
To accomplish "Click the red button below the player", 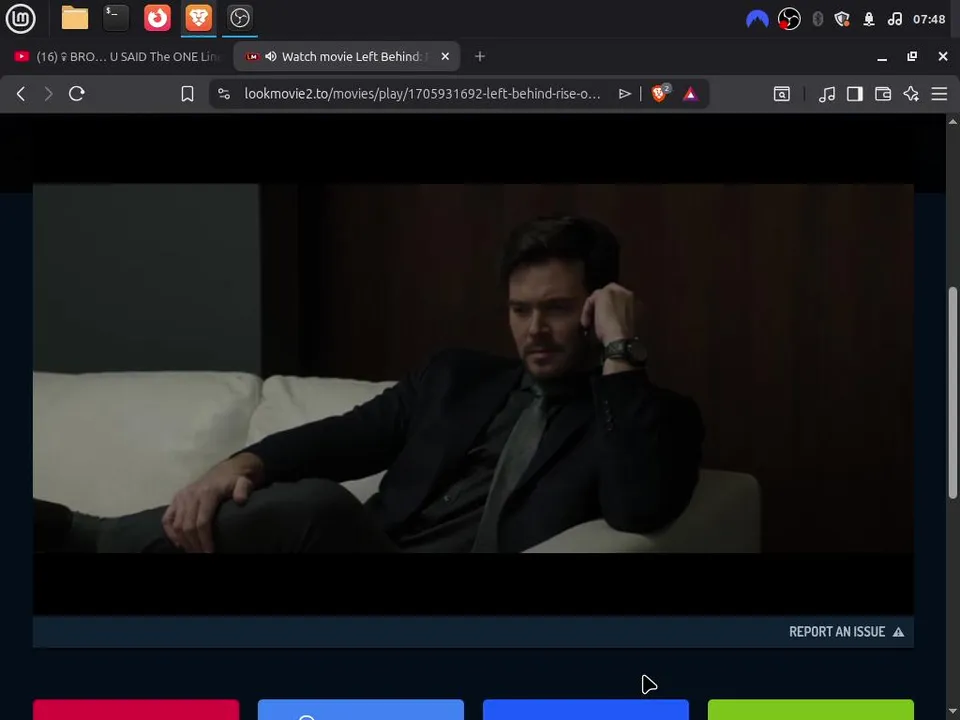I will (x=136, y=710).
